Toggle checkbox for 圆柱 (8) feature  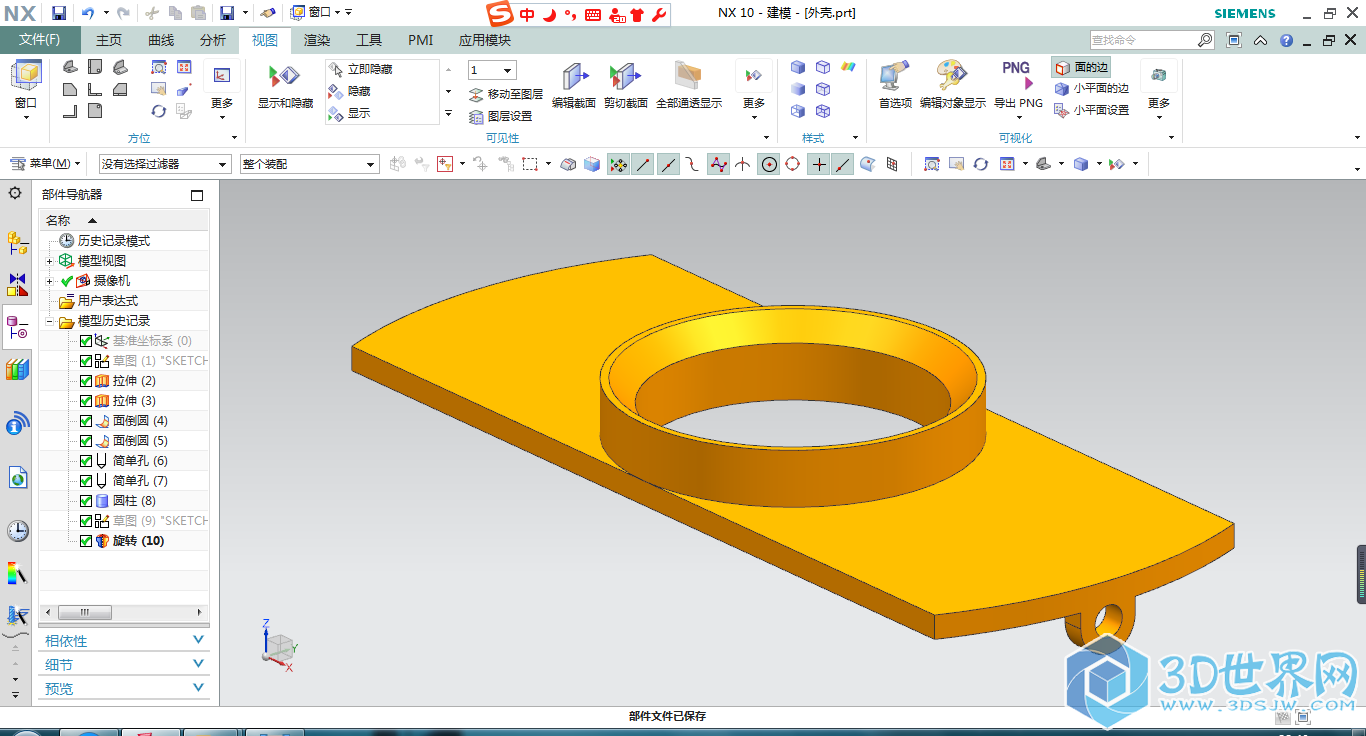pos(86,501)
